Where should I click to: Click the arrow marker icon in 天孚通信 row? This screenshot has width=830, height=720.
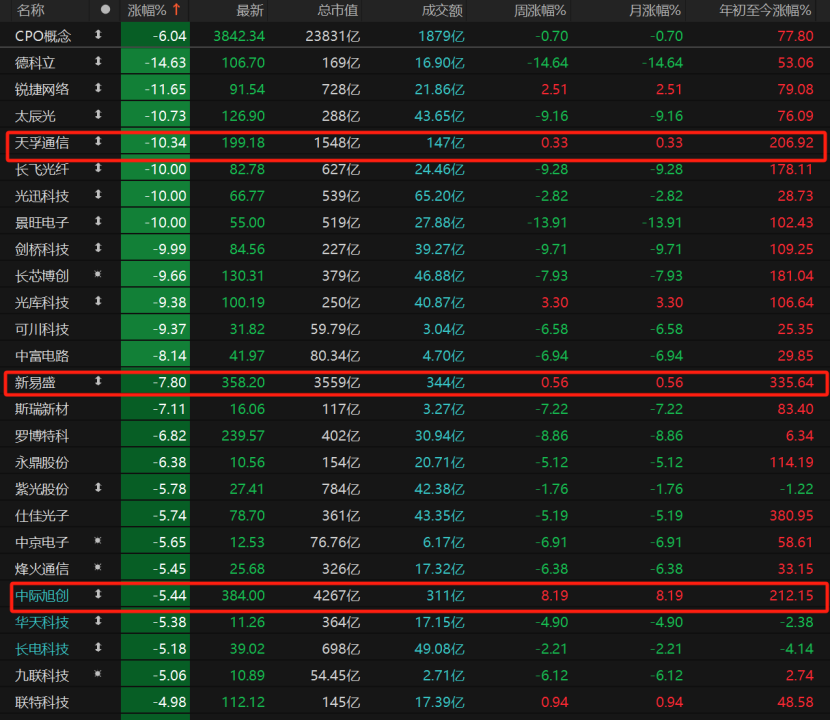point(98,142)
